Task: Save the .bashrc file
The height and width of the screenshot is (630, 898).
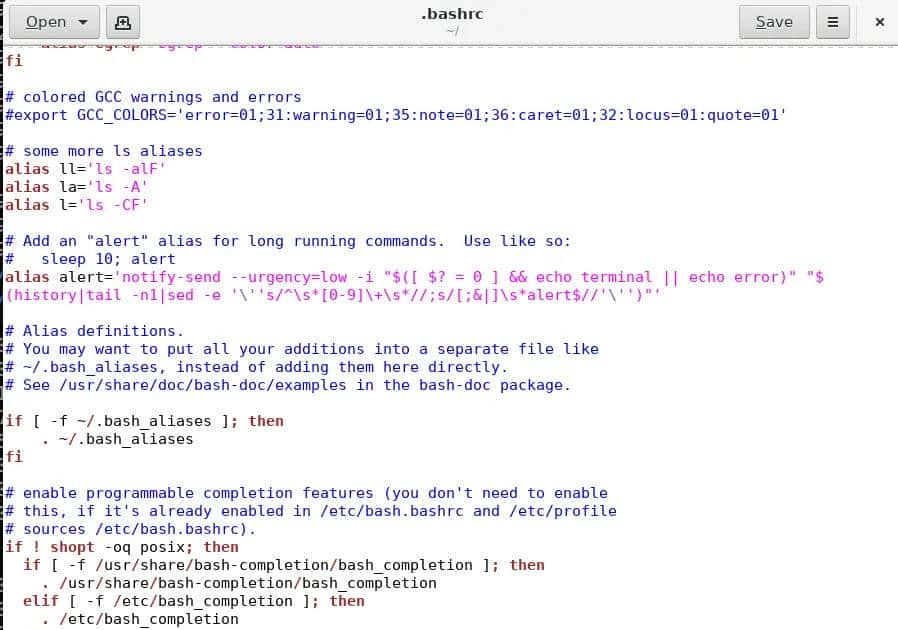Action: (773, 21)
